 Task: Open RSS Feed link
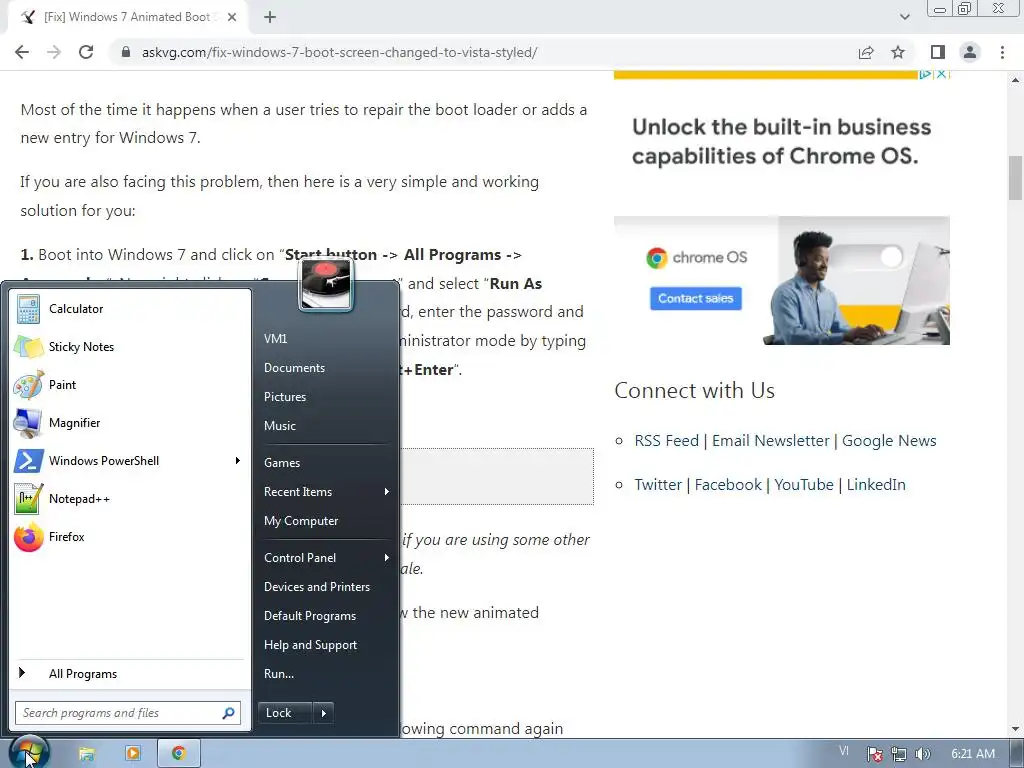pos(666,441)
